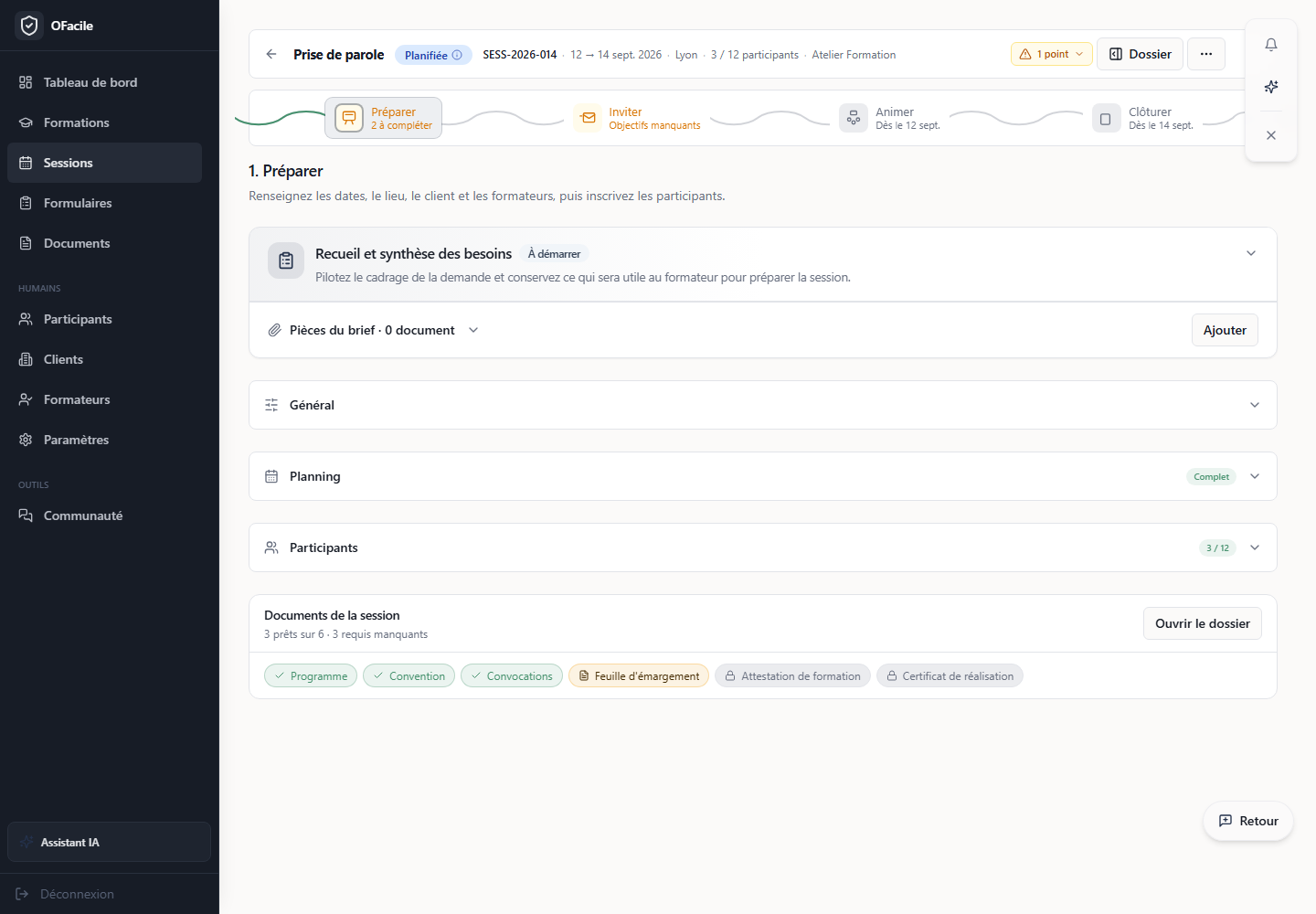This screenshot has width=1316, height=914.
Task: Click the Animer step icon
Action: click(854, 118)
